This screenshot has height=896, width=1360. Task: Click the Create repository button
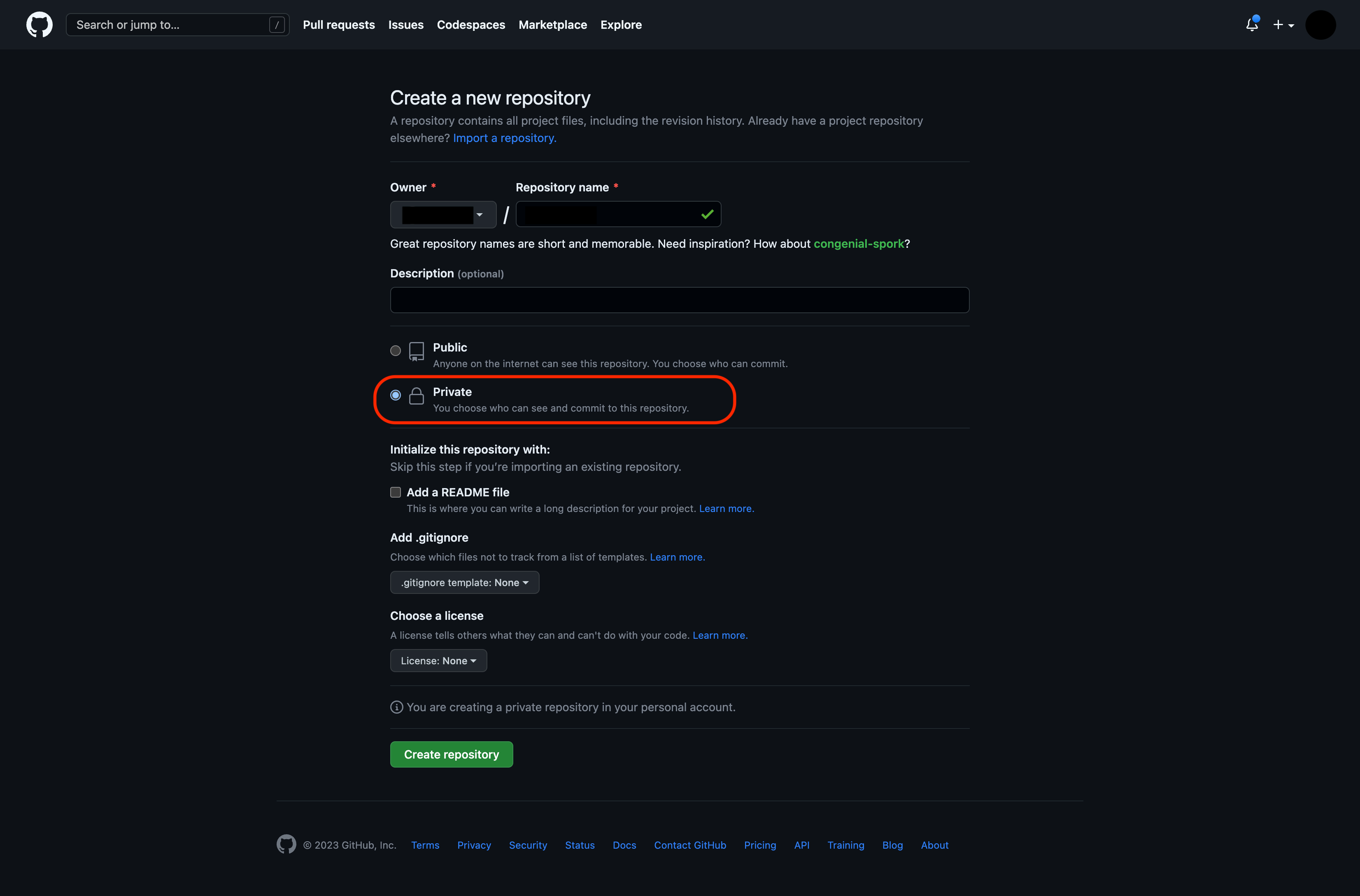(451, 754)
